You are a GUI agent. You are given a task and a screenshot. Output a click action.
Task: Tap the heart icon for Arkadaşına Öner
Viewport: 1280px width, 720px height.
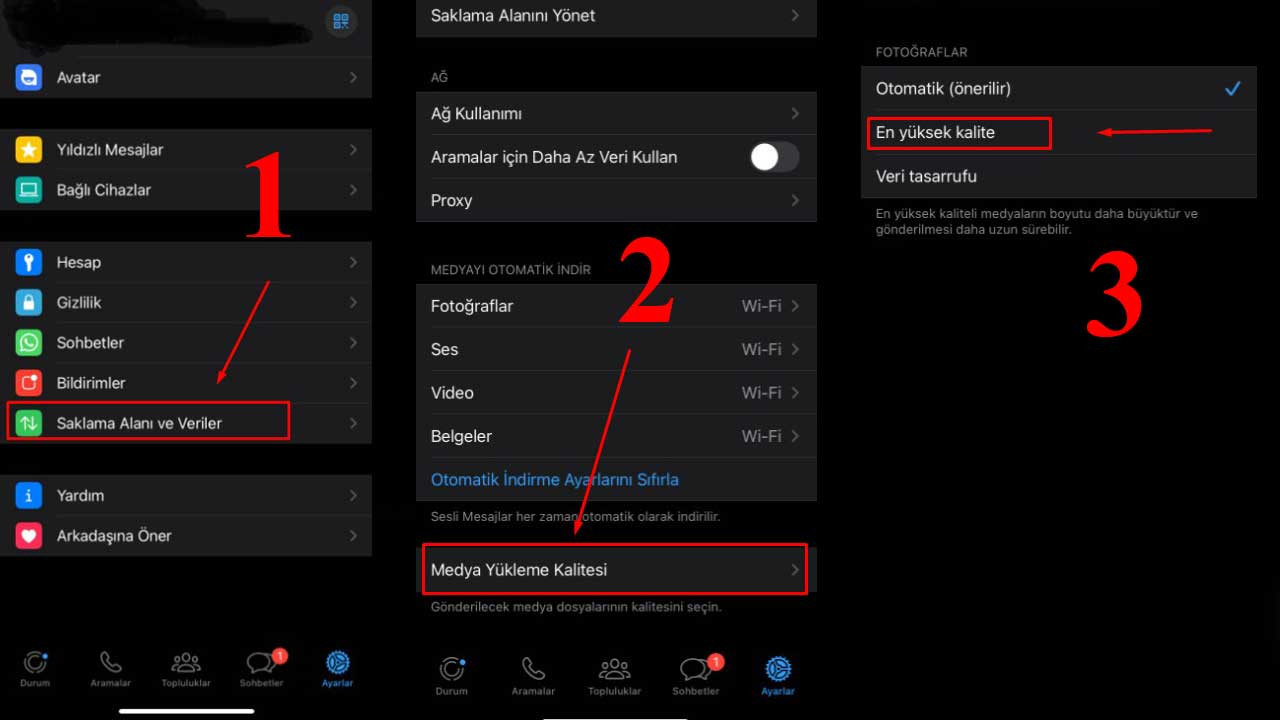[29, 536]
